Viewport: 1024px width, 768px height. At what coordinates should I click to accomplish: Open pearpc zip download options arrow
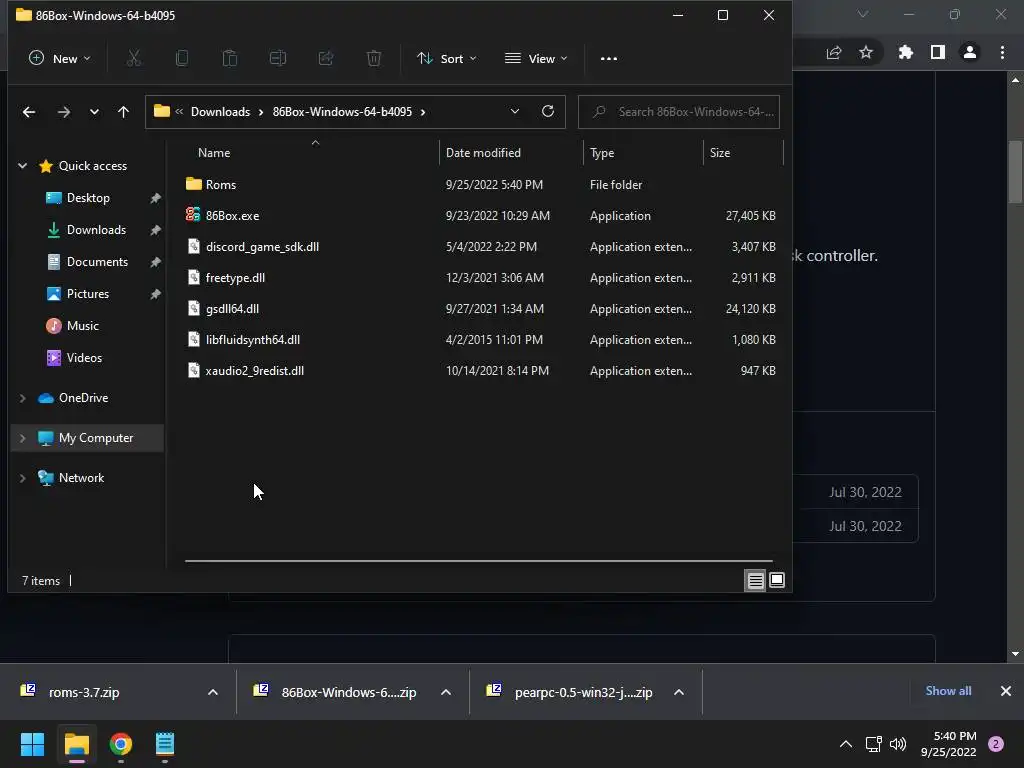(679, 692)
